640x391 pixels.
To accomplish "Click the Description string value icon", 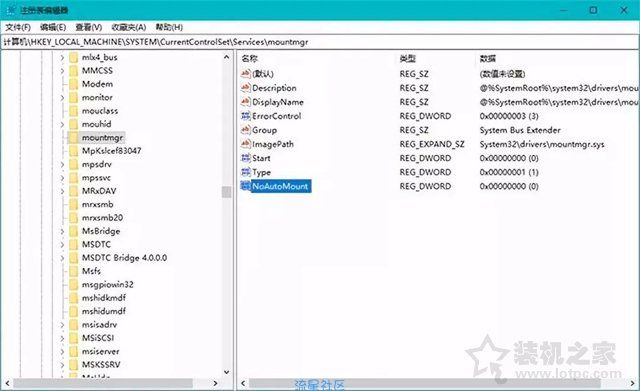I will click(x=245, y=88).
